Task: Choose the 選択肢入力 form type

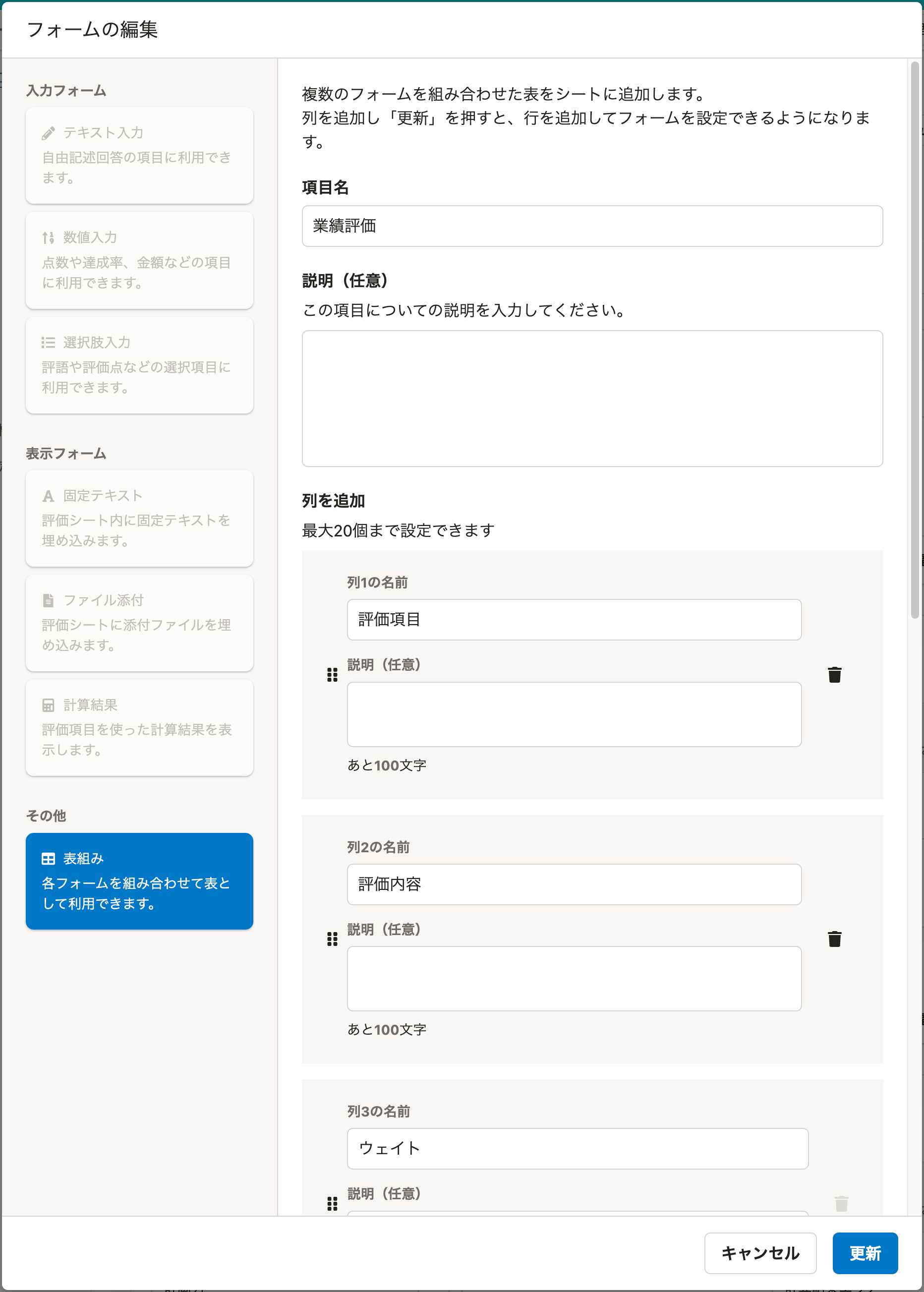Action: (139, 365)
